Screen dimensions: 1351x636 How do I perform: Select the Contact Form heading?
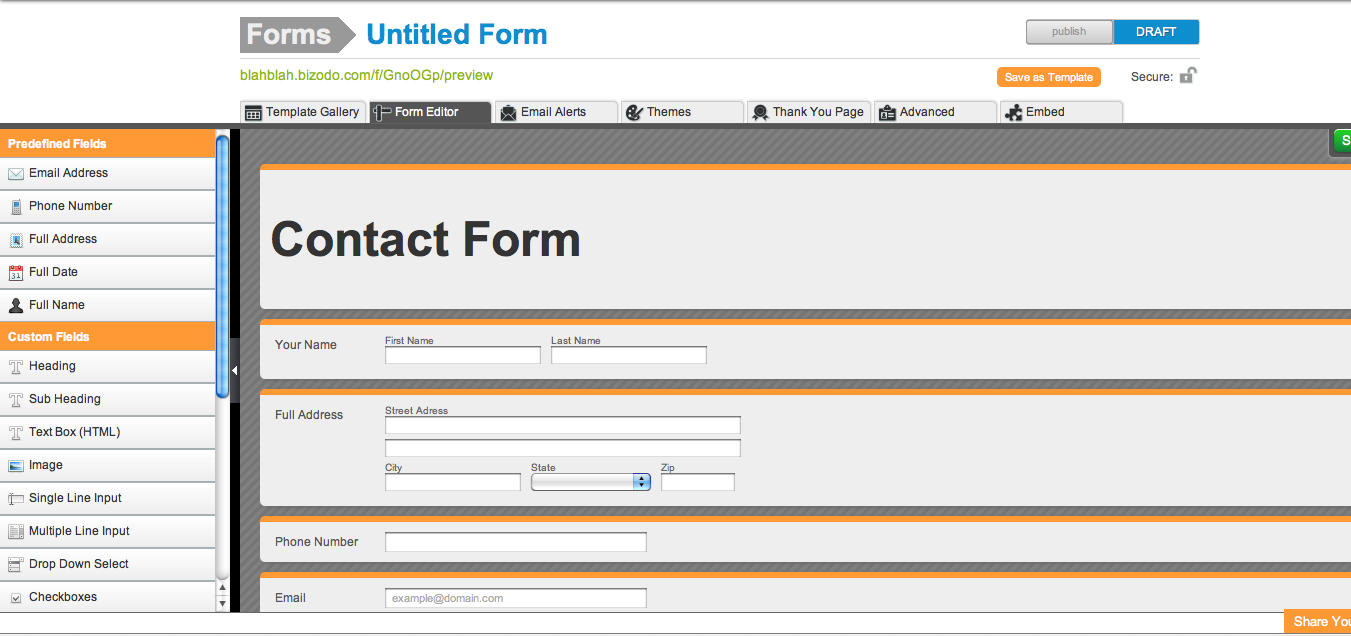426,240
